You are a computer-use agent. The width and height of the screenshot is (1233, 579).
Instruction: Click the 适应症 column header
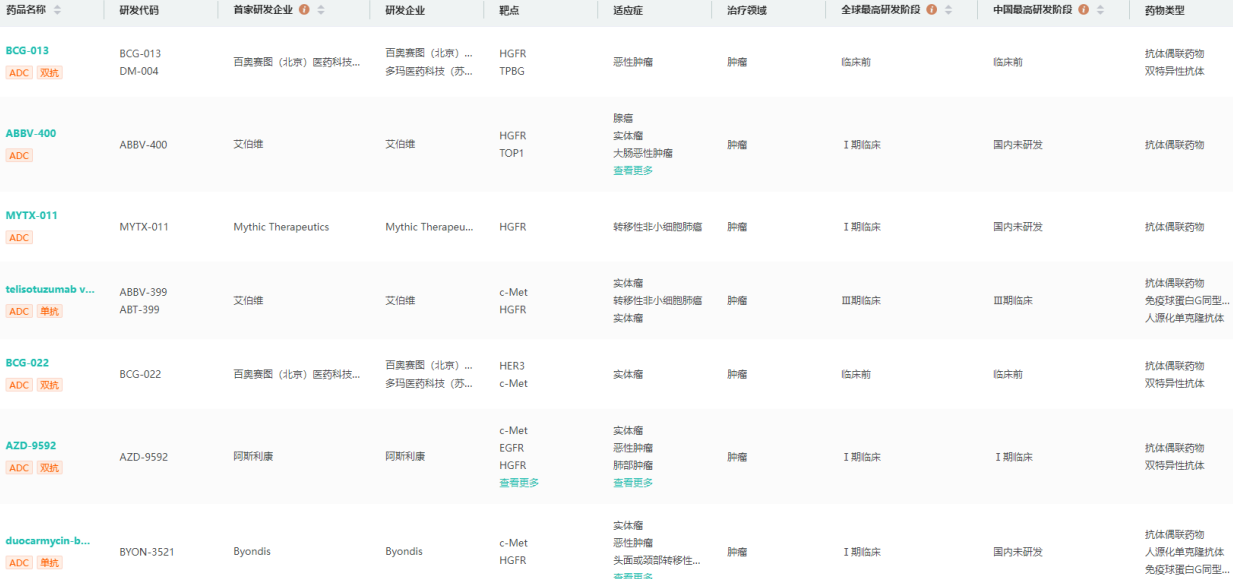[628, 10]
